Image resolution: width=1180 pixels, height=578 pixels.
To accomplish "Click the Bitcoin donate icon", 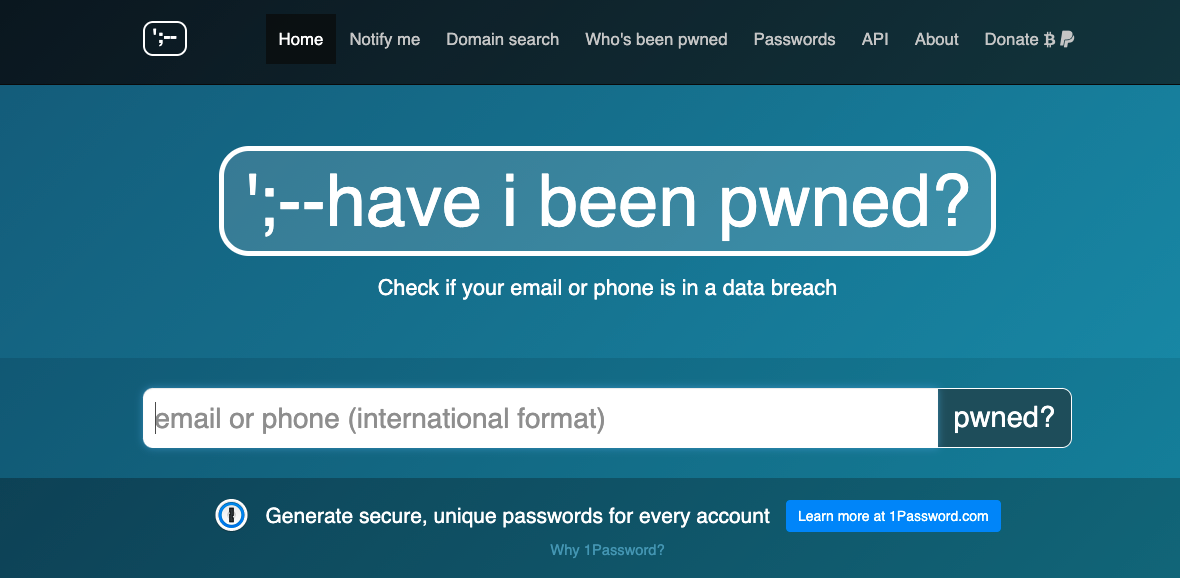I will coord(1049,40).
